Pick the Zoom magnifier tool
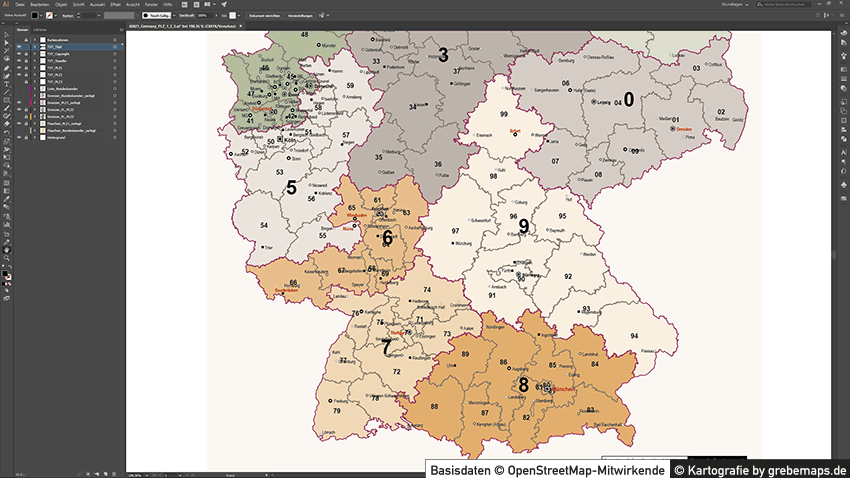This screenshot has width=850, height=478. [x=6, y=257]
